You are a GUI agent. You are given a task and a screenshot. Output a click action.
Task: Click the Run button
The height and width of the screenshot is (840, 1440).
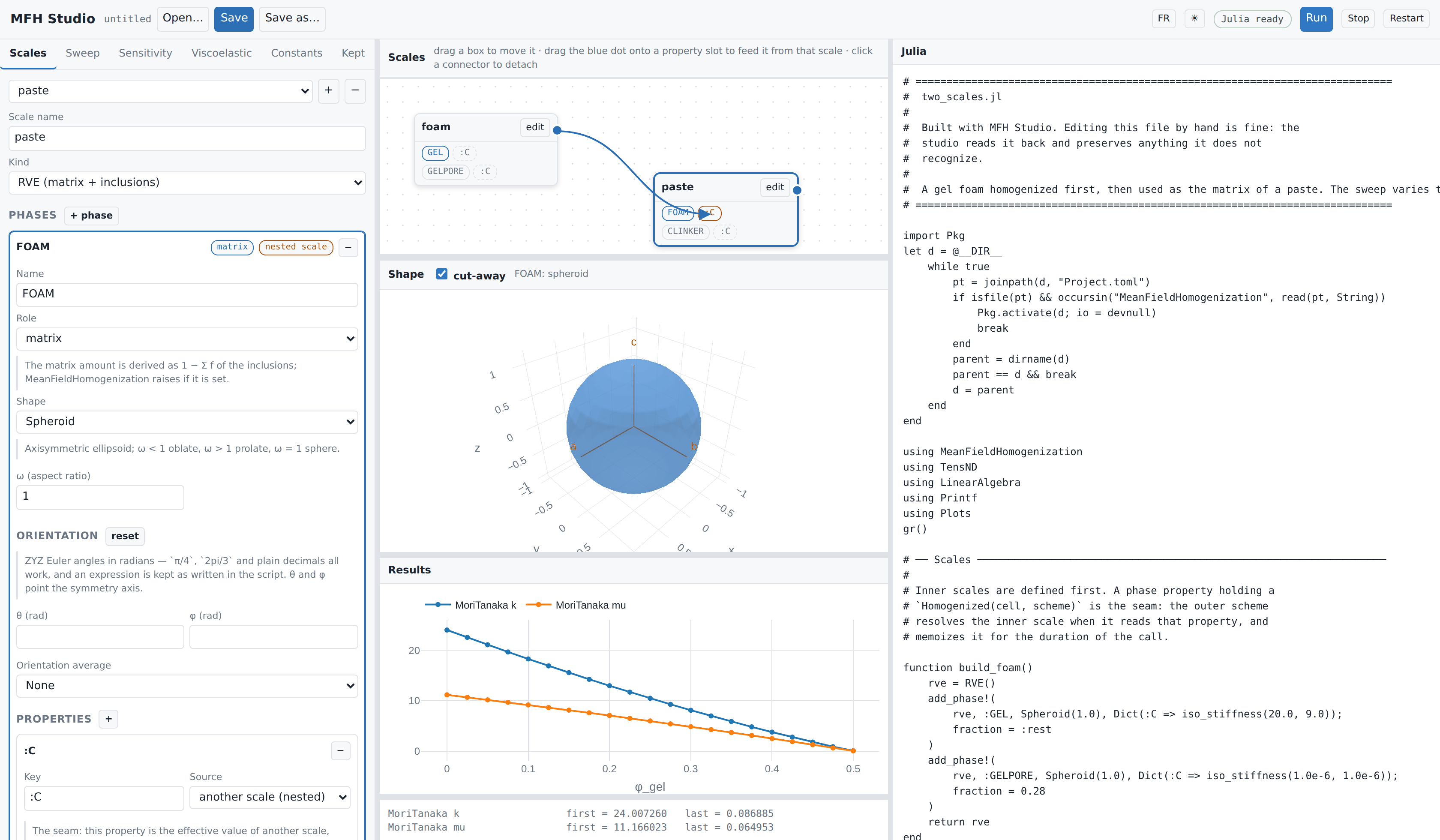1316,19
